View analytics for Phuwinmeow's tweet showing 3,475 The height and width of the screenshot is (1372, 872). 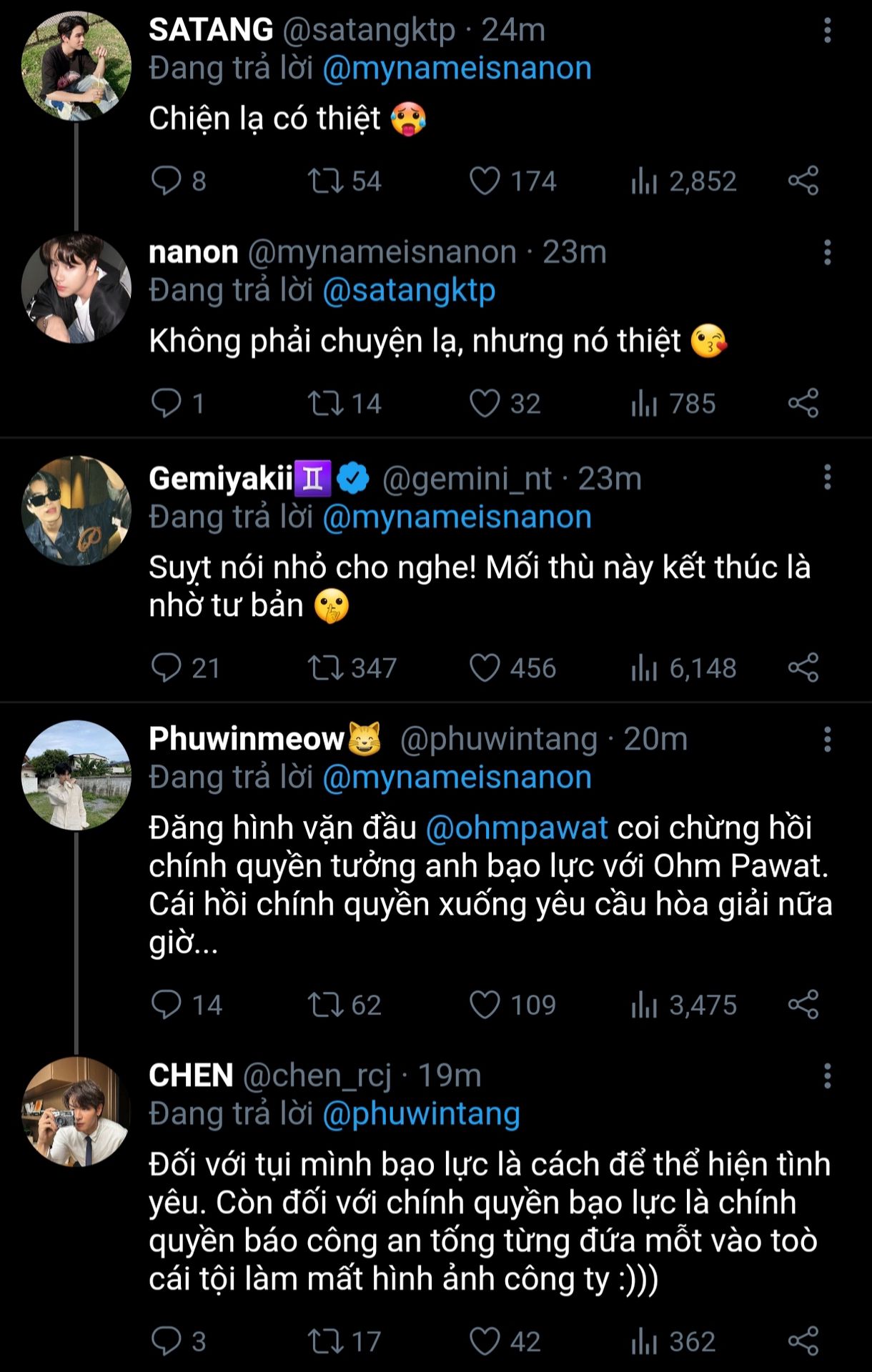click(644, 1005)
